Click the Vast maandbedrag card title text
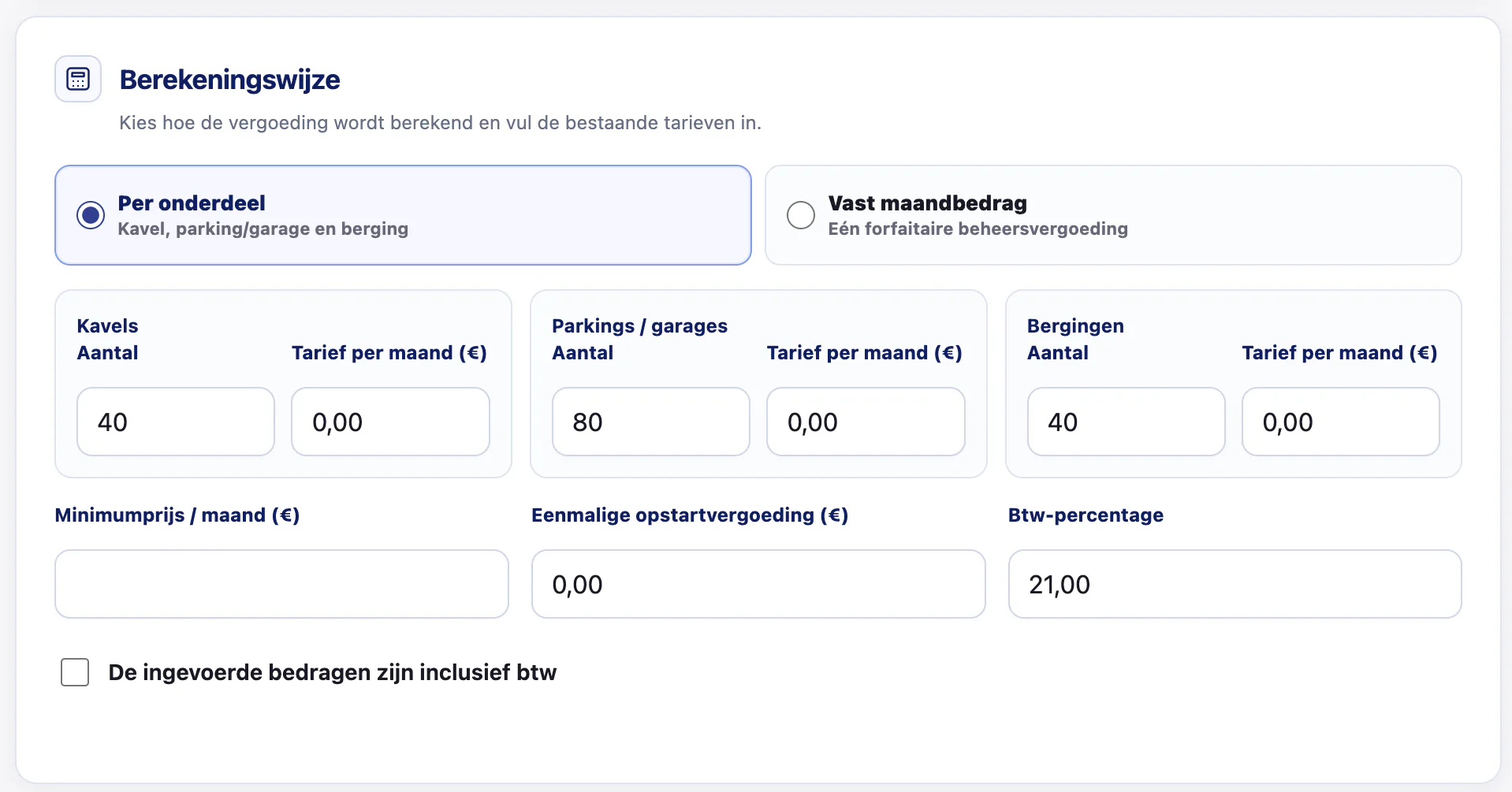The width and height of the screenshot is (1512, 792). coord(927,203)
